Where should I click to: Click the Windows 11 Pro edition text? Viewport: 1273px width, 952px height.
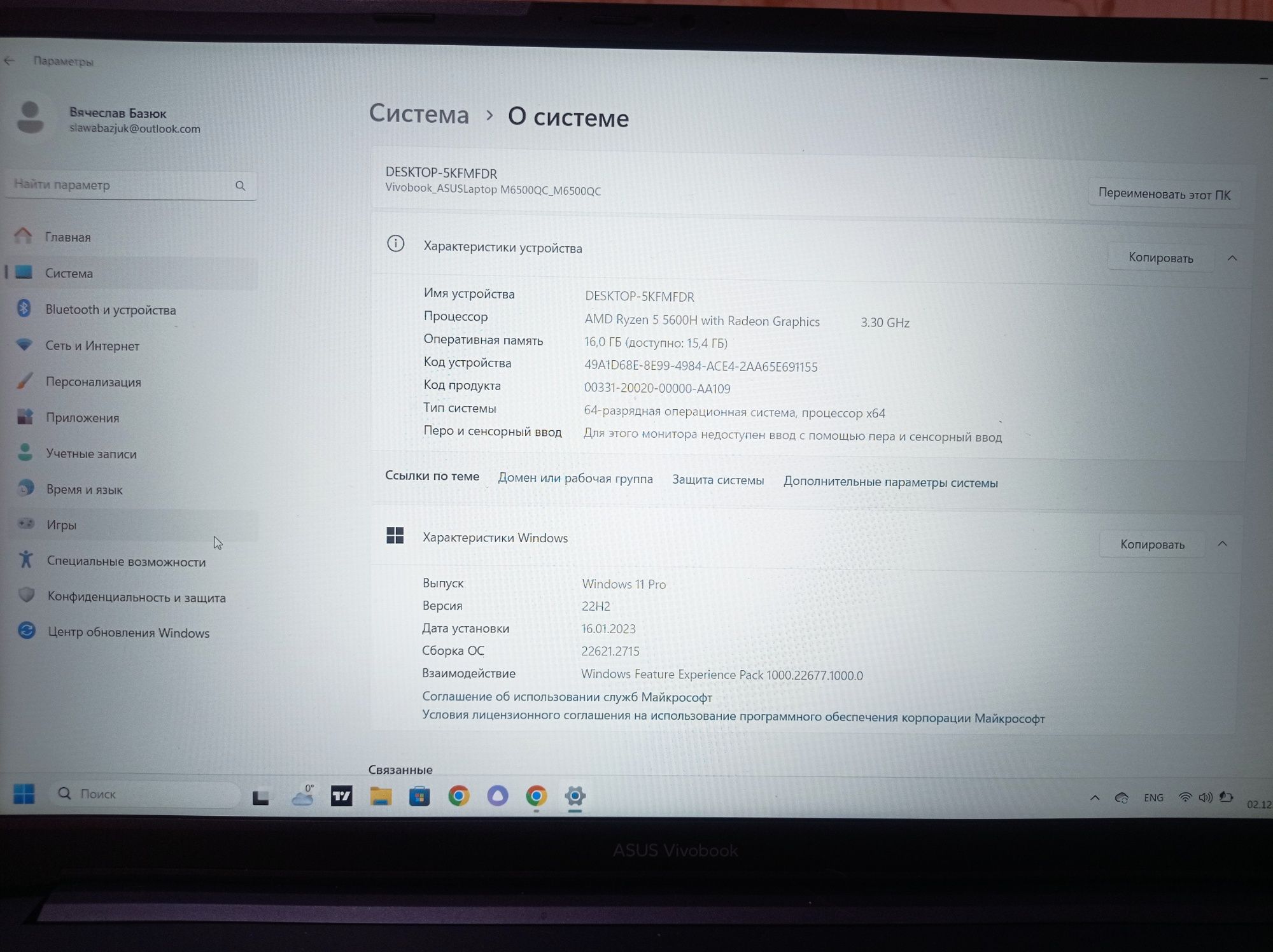[x=624, y=584]
